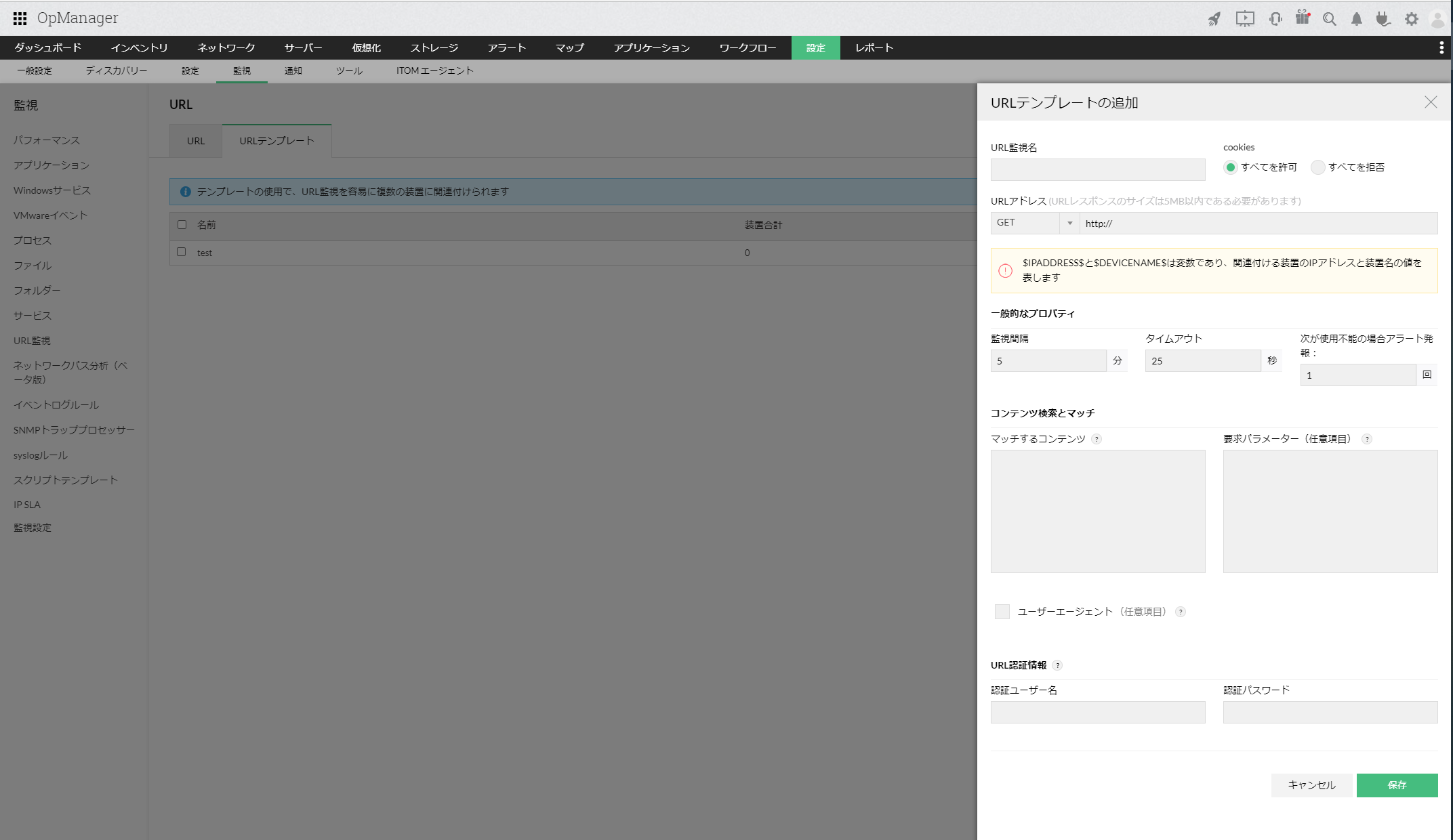Open the GET method dropdown
This screenshot has height=840, width=1453.
(1034, 223)
